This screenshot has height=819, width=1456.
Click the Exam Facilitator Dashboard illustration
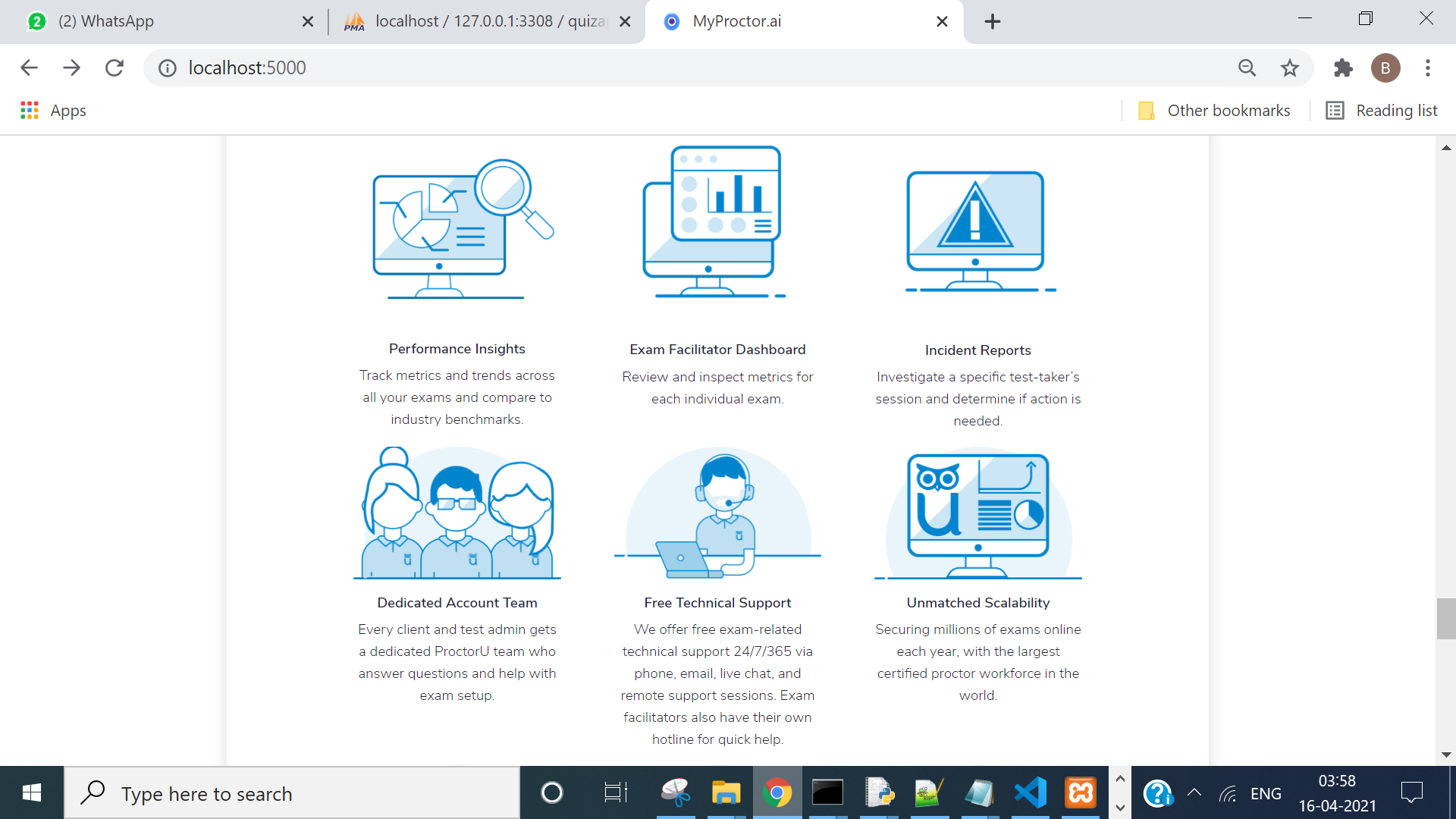point(713,221)
